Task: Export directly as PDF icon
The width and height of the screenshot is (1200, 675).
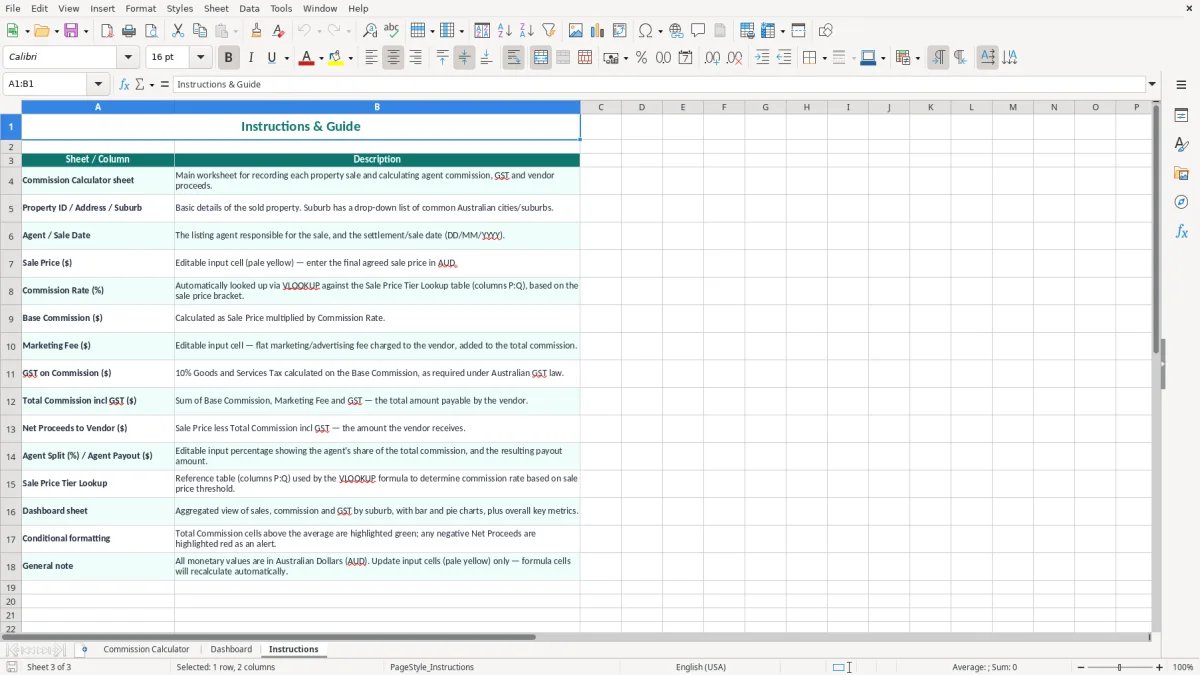Action: click(x=107, y=31)
